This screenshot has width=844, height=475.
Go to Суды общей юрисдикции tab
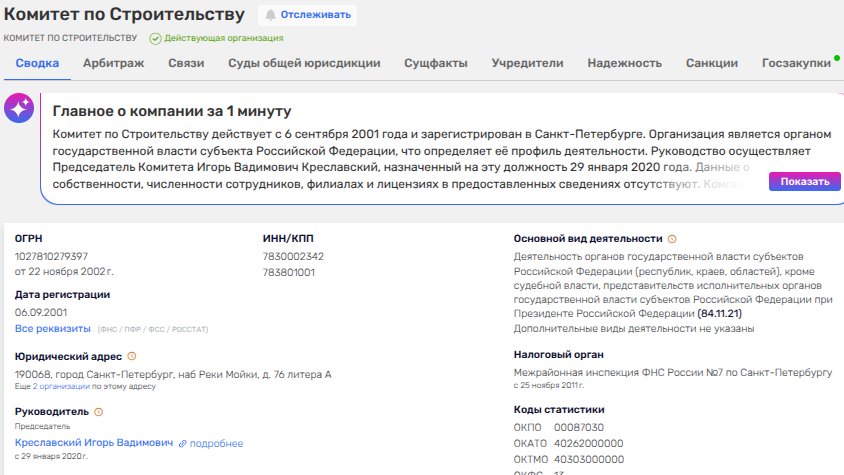pos(304,63)
